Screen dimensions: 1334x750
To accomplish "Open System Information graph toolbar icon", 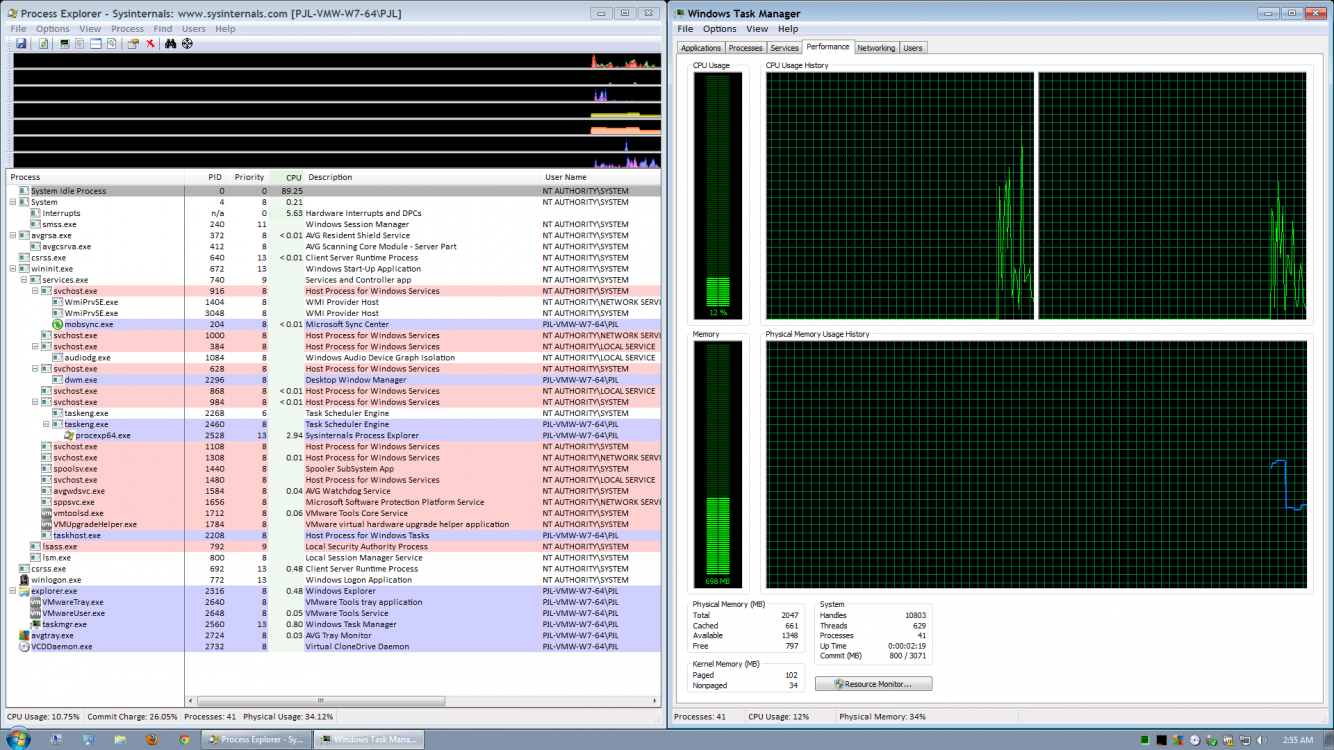I will pos(64,44).
